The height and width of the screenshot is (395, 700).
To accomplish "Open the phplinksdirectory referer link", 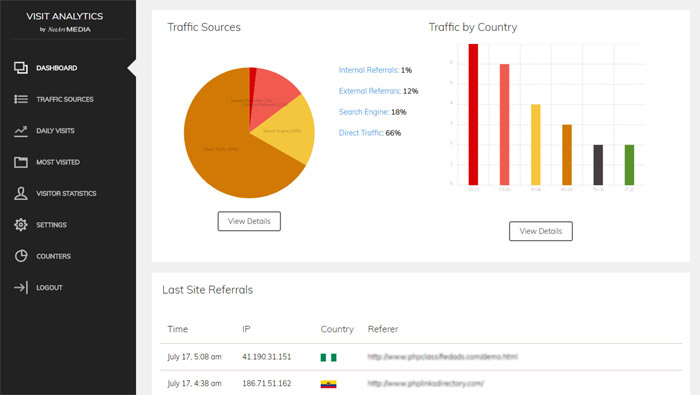I will (425, 383).
